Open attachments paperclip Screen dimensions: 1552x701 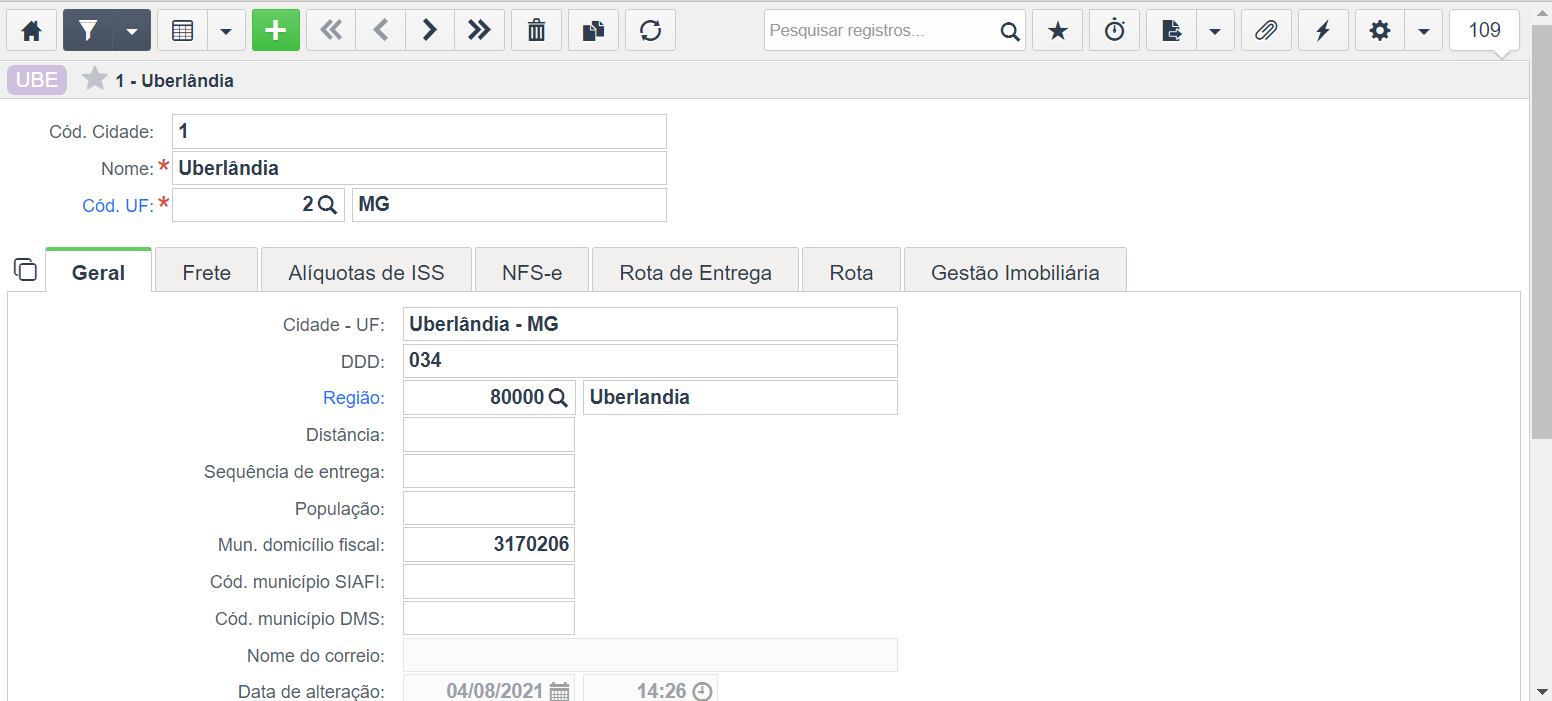(1266, 31)
